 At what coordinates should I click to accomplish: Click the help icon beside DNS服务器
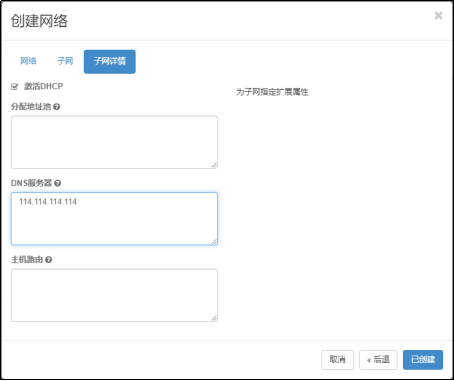click(57, 183)
